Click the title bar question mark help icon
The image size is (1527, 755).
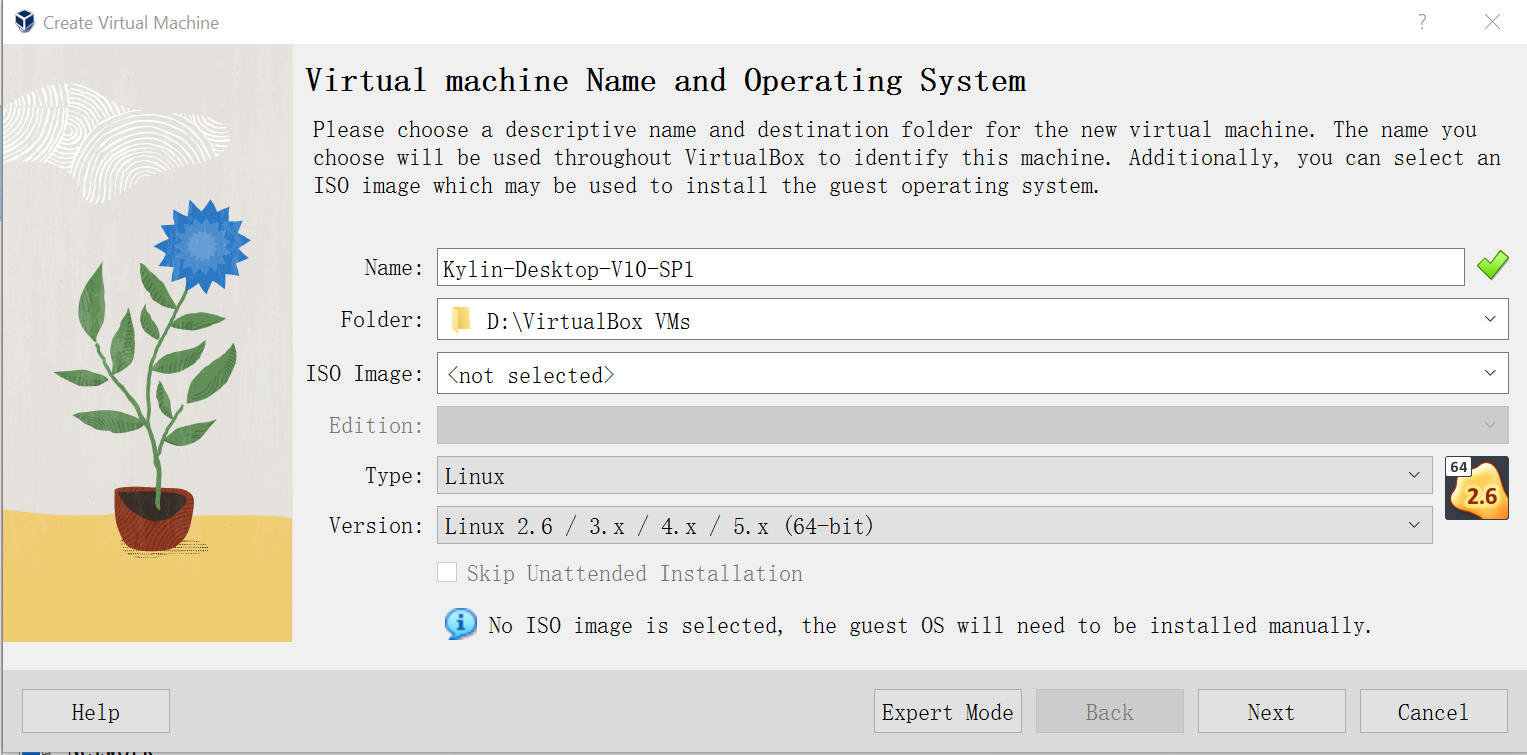[1422, 22]
